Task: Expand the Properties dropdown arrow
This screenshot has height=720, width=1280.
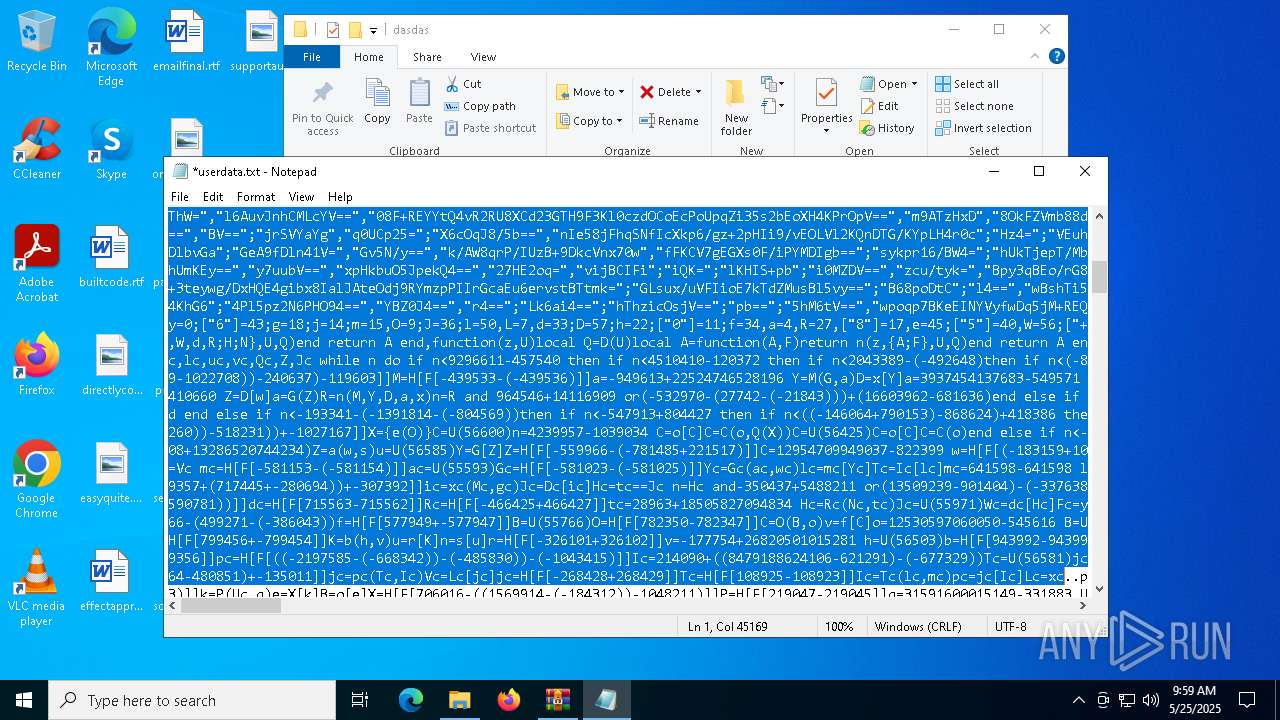Action: pyautogui.click(x=826, y=131)
